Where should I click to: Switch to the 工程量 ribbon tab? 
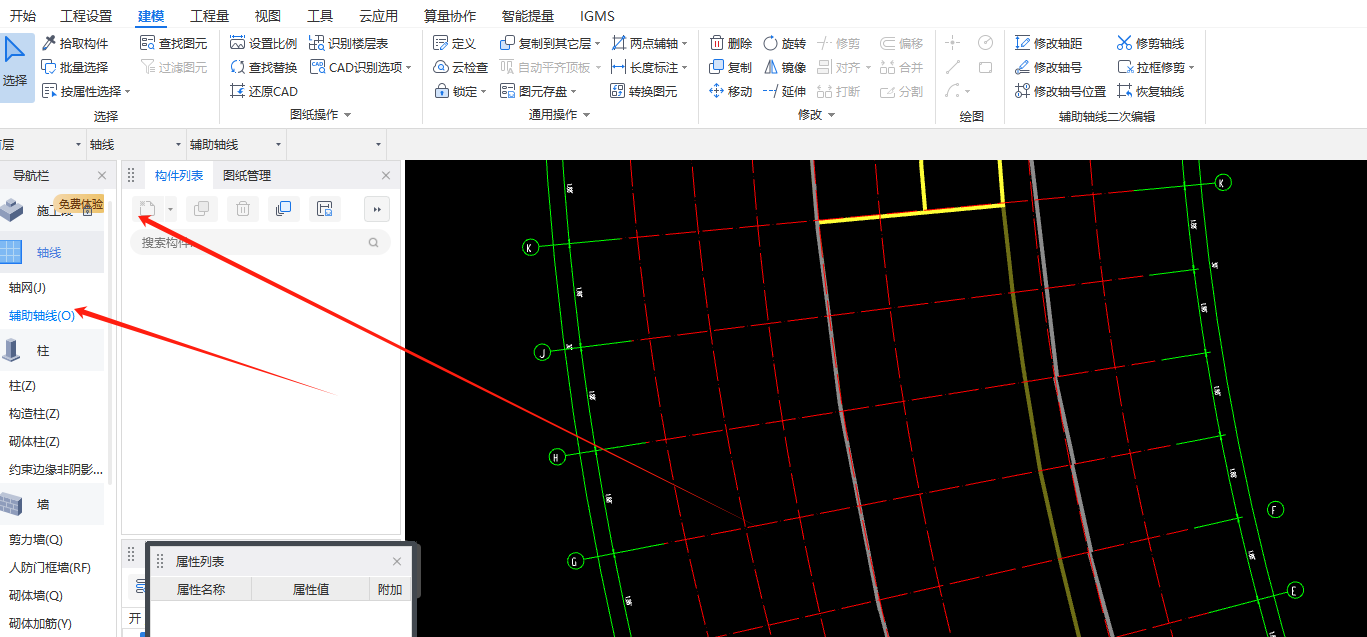pos(209,16)
